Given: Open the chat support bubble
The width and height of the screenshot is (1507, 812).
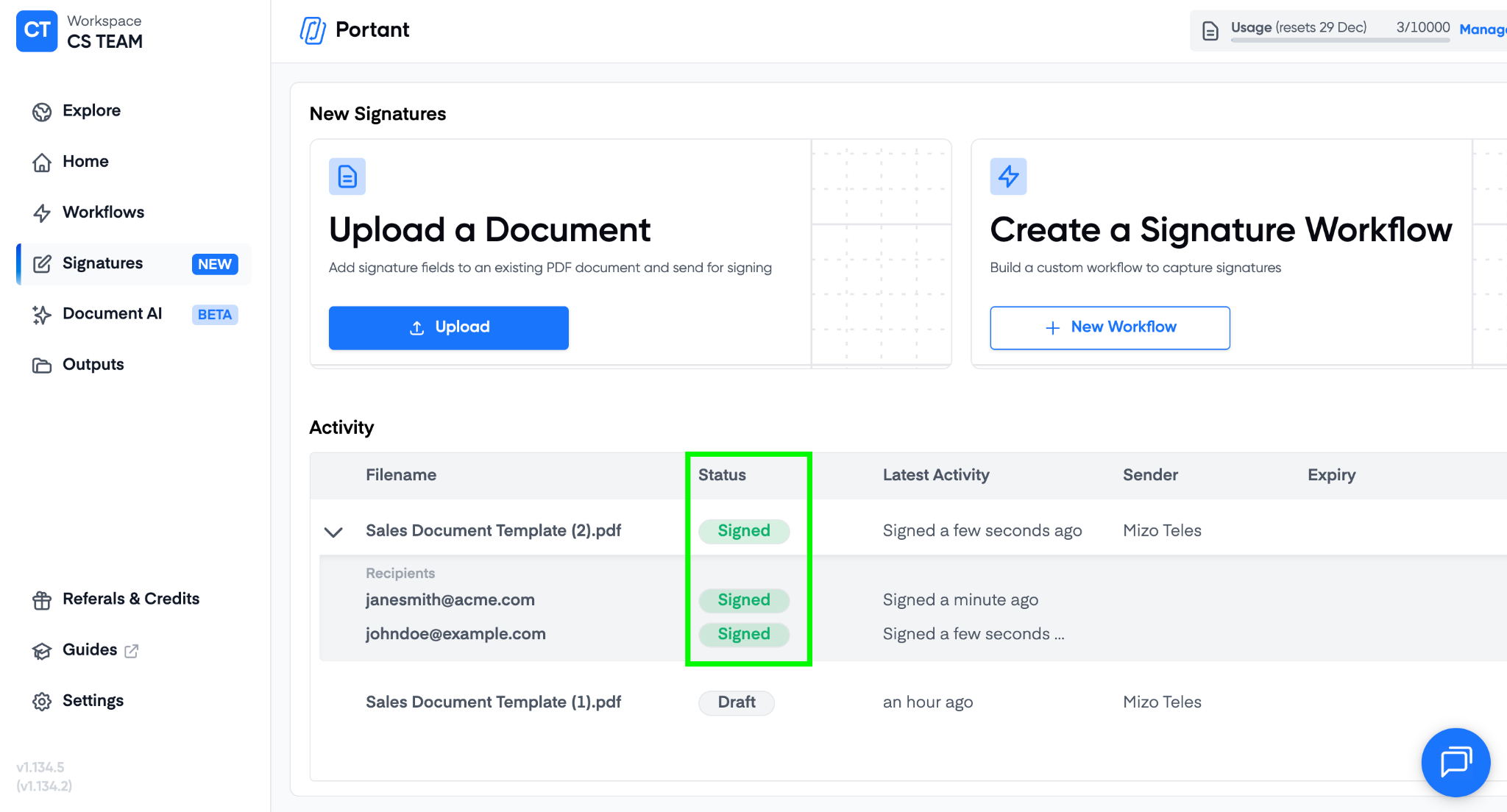Looking at the screenshot, I should pyautogui.click(x=1455, y=762).
